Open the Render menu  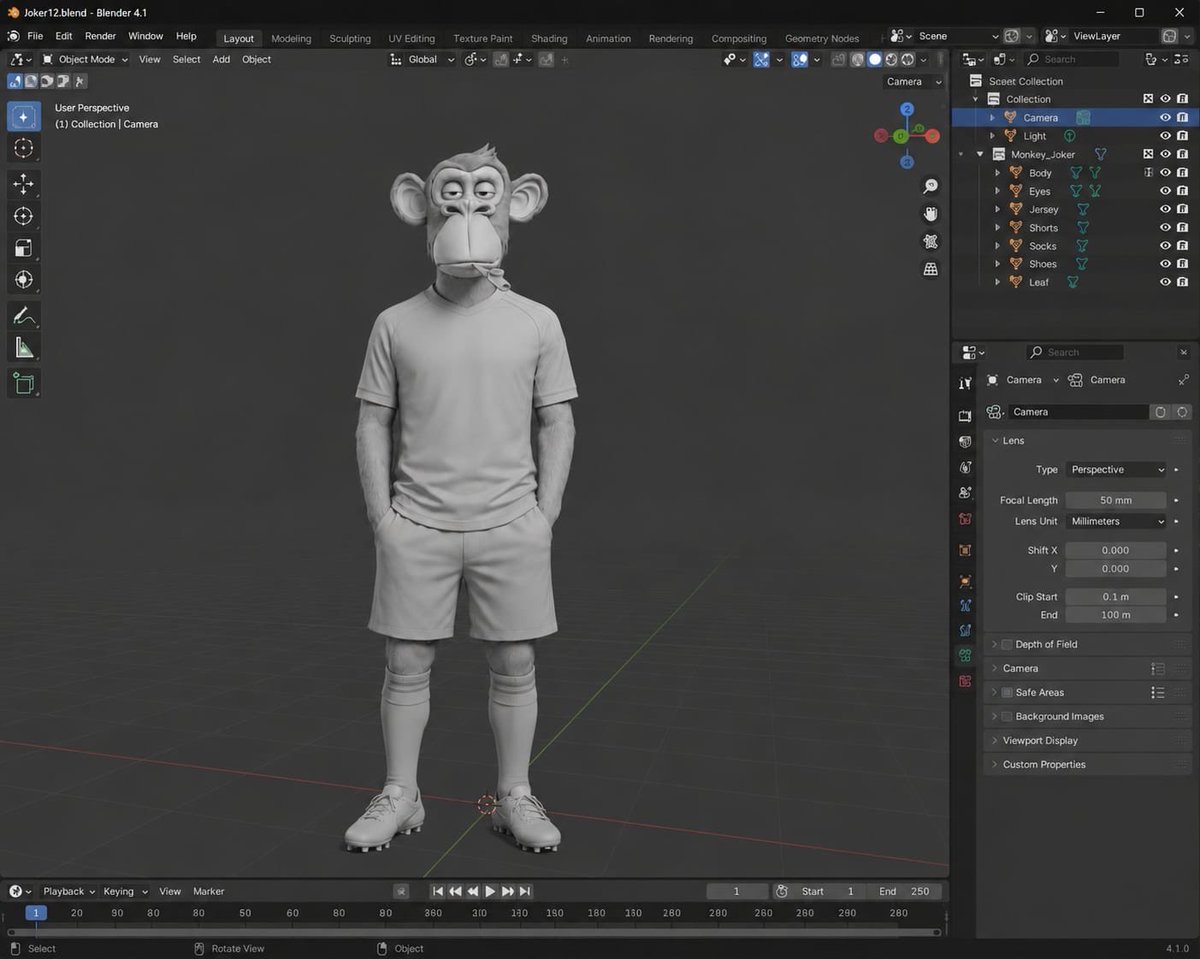coord(100,36)
